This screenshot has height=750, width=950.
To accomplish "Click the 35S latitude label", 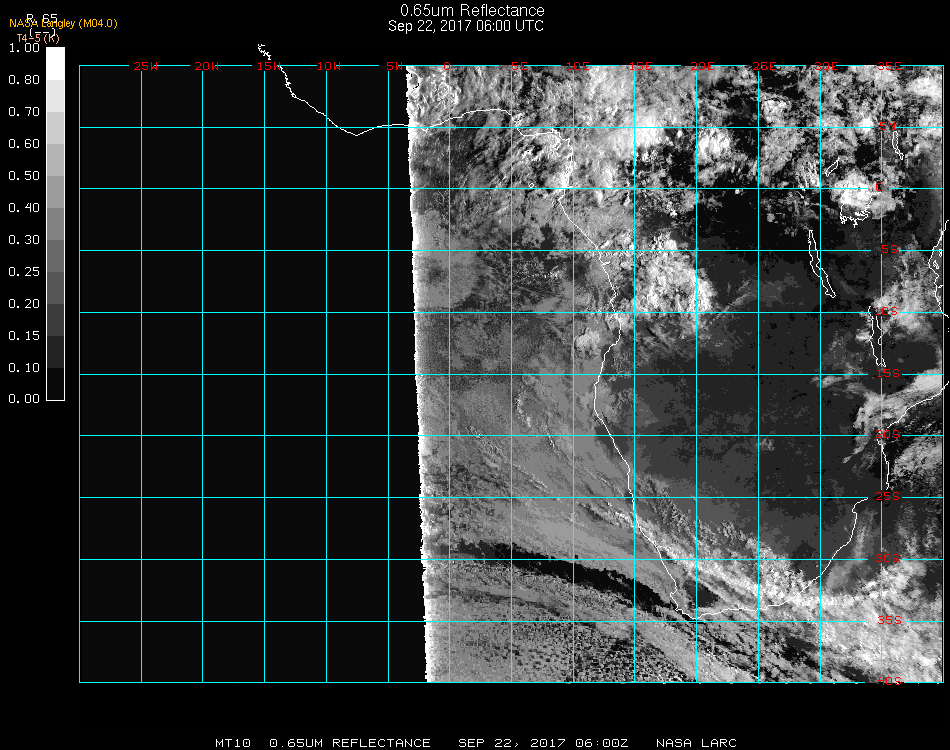I will coord(888,620).
